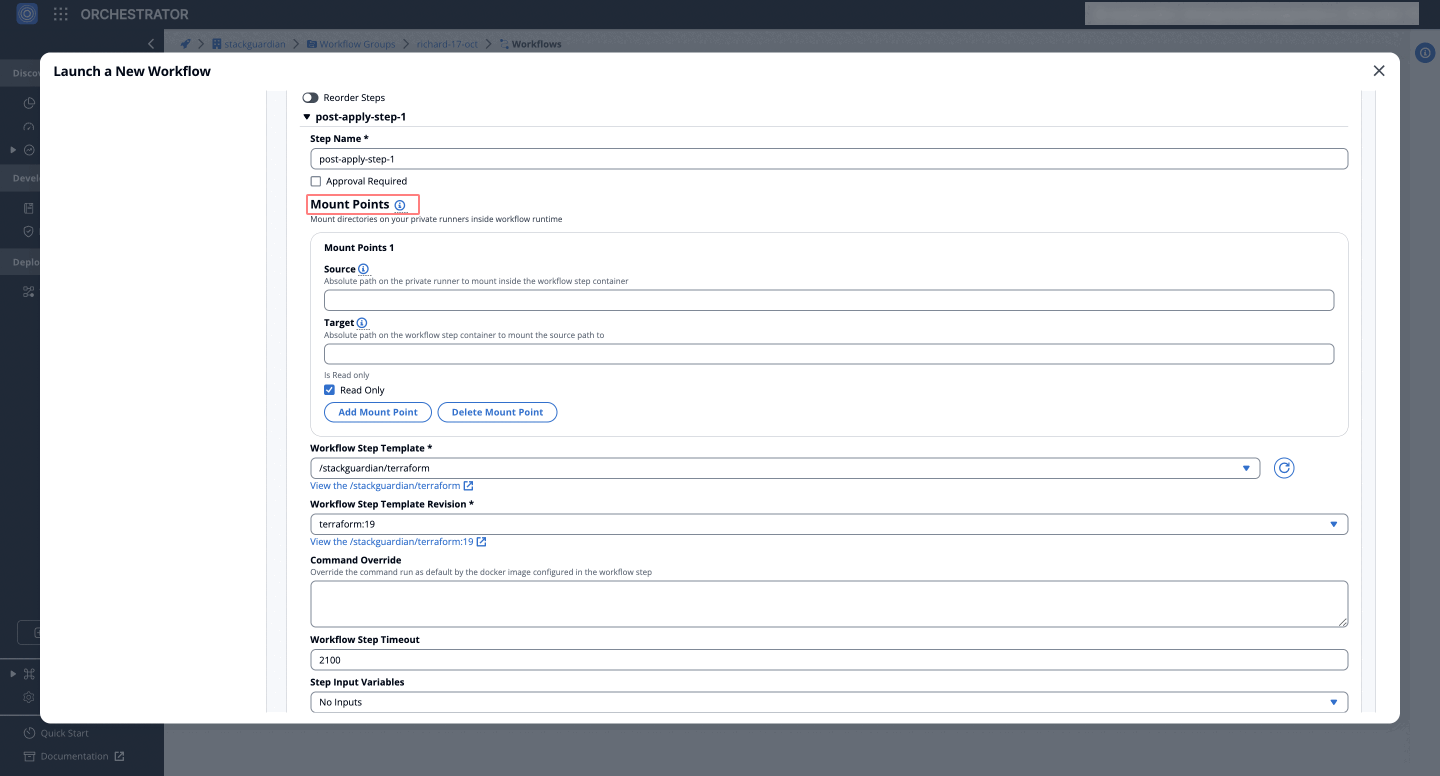Check the Approval Required checkbox
Viewport: 1440px width, 776px height.
[316, 181]
